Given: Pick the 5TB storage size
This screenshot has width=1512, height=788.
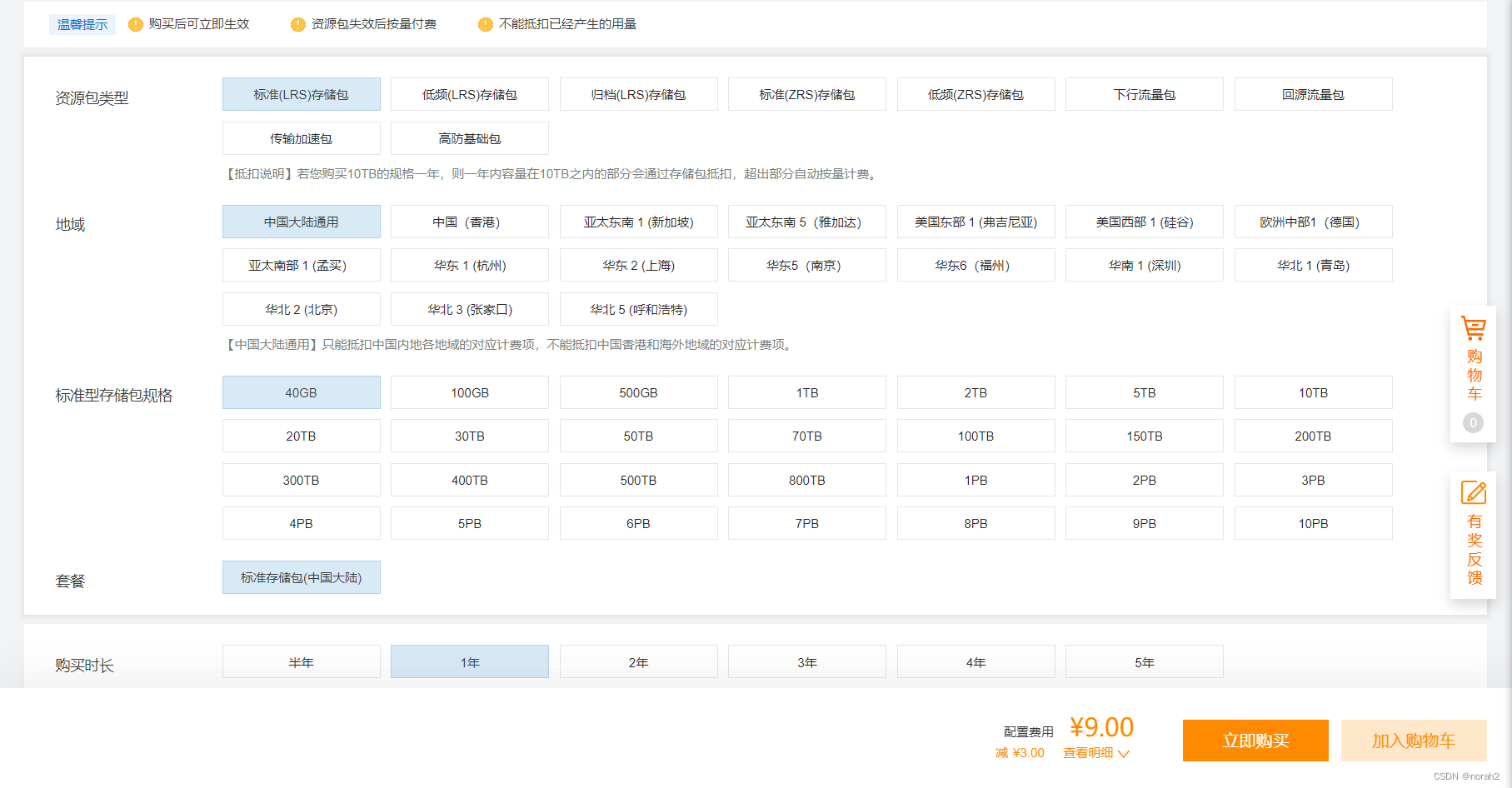Looking at the screenshot, I should tap(1145, 392).
